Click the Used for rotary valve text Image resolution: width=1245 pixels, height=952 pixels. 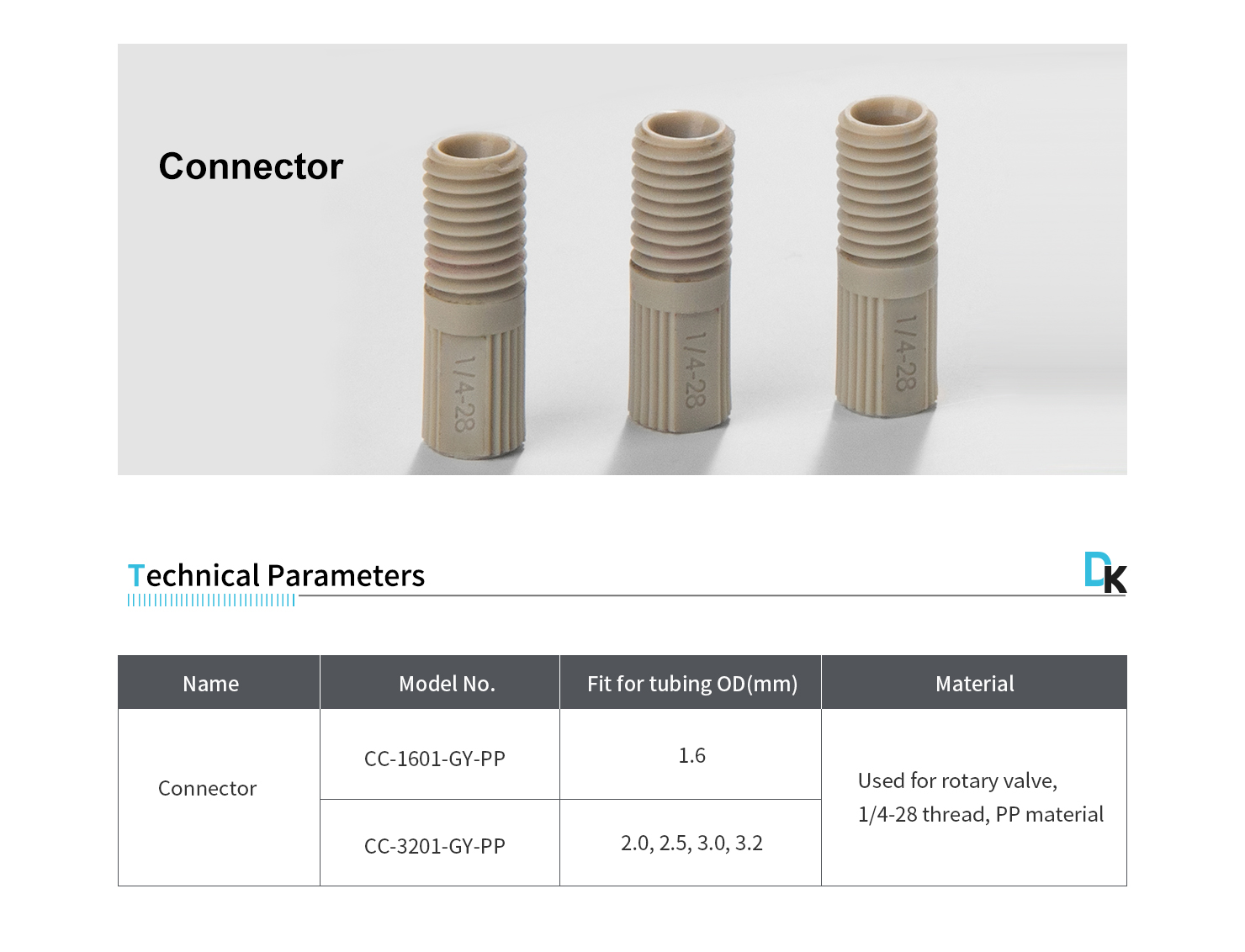957,780
